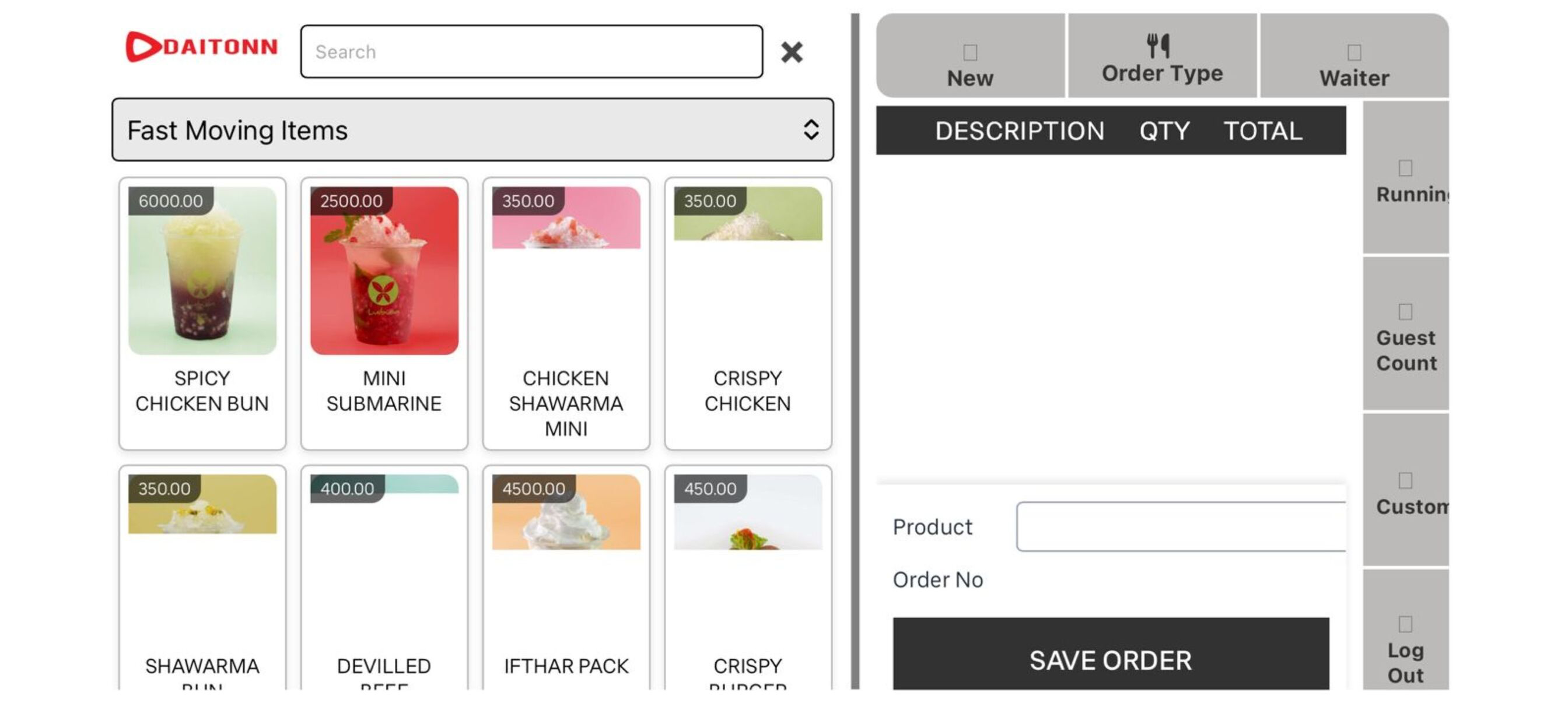1568x724 pixels.
Task: Add Spicy Chicken Bun to order
Action: pos(202,314)
